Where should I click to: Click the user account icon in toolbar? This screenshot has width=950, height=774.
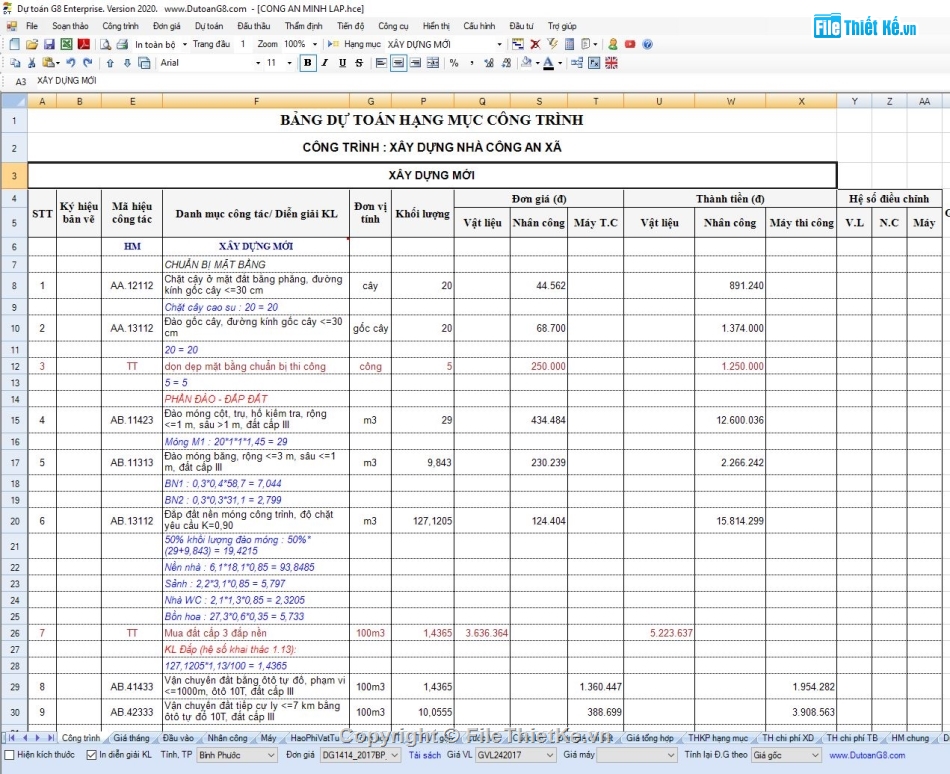[613, 44]
